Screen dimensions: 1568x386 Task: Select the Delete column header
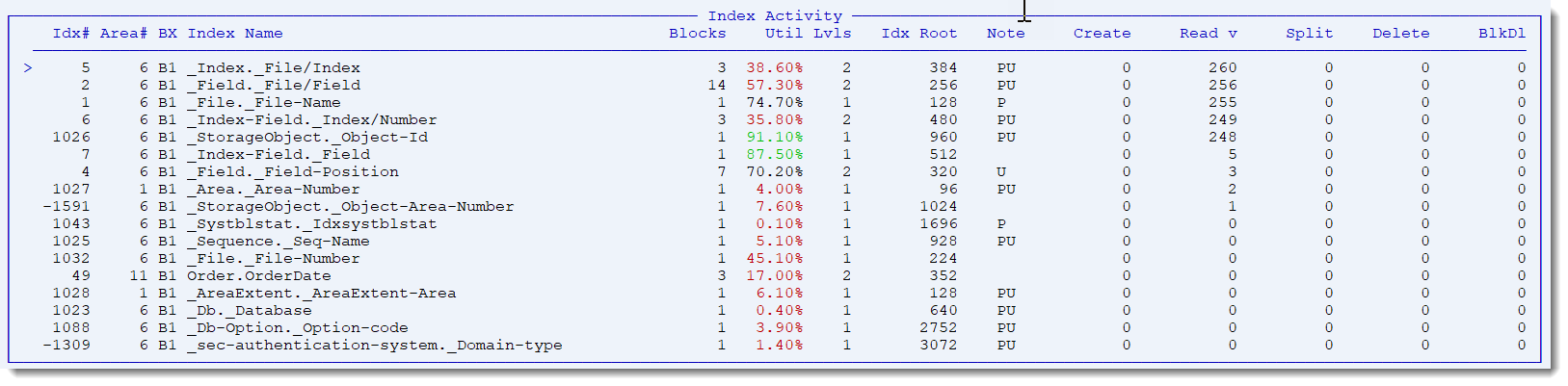click(1400, 34)
